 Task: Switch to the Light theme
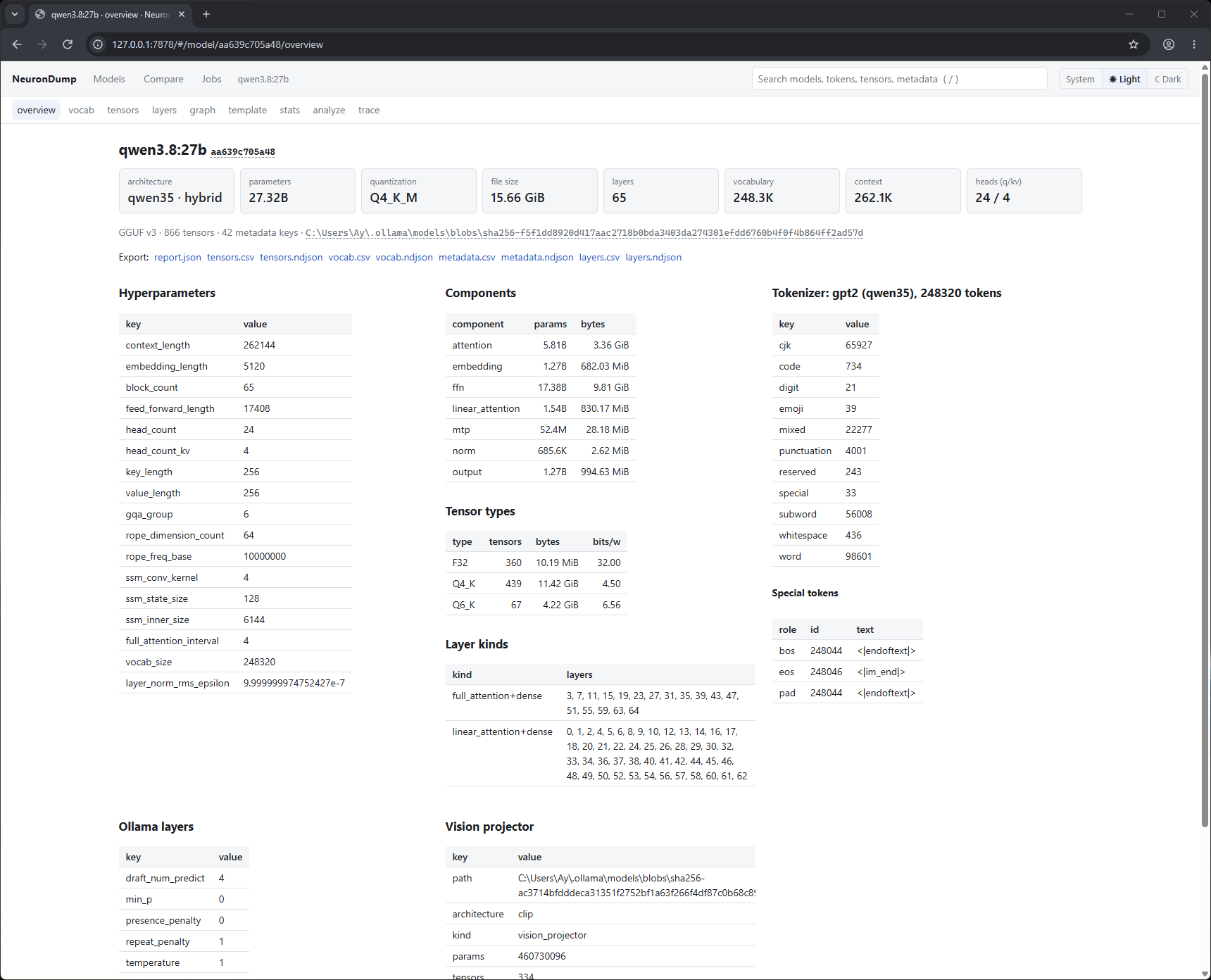[x=1124, y=79]
